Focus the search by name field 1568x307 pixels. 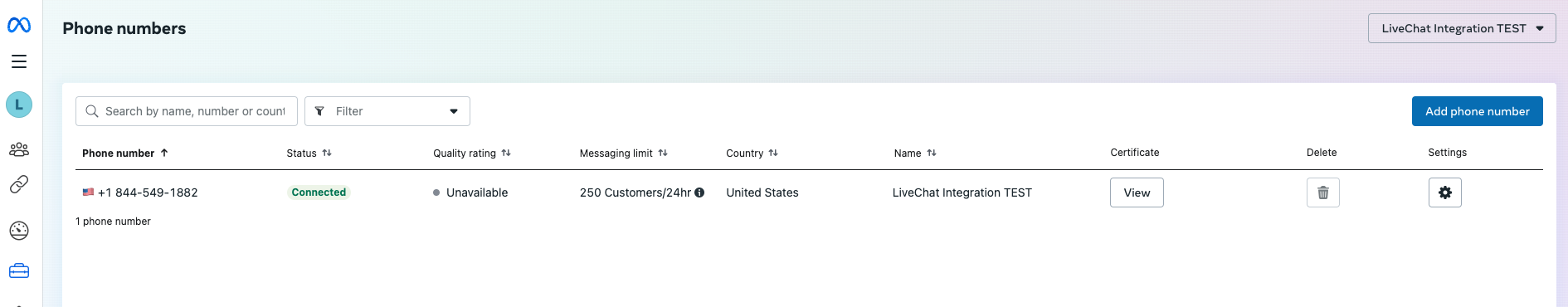tap(187, 111)
